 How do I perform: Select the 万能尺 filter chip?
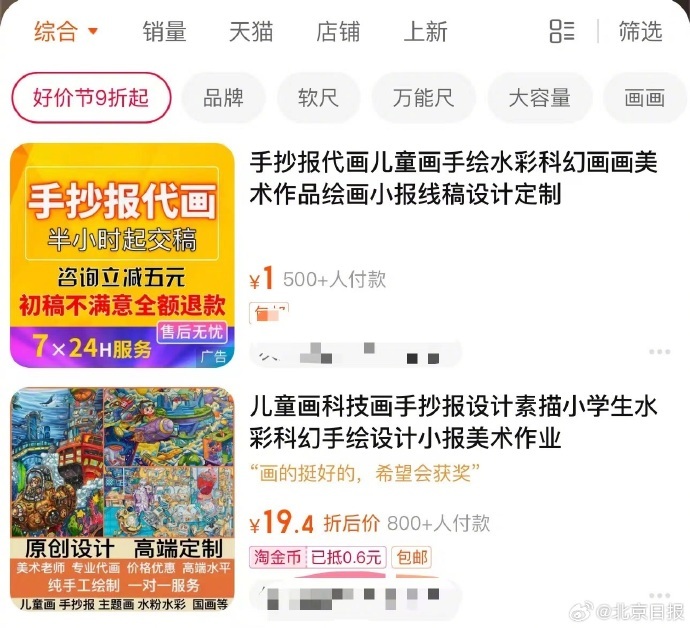coord(423,98)
